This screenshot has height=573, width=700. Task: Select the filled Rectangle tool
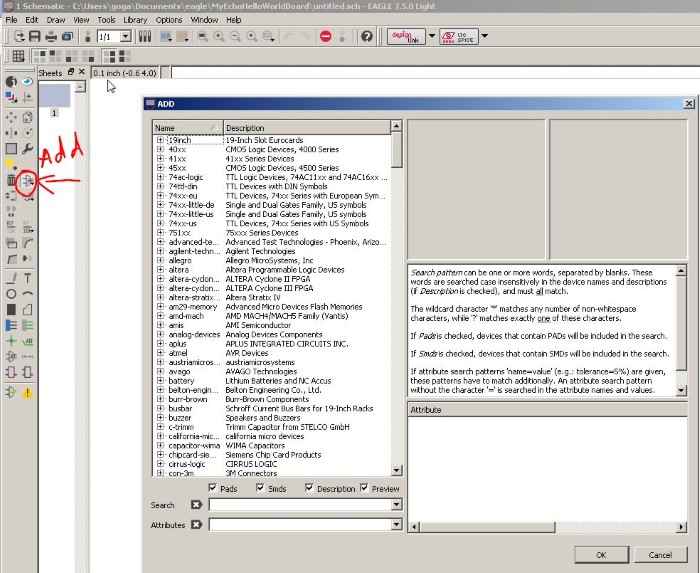tap(11, 309)
